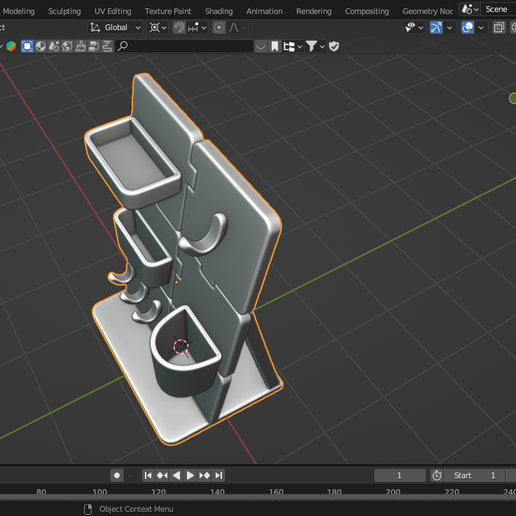This screenshot has height=516, width=516.
Task: Open the pivot point dropdown
Action: click(158, 27)
